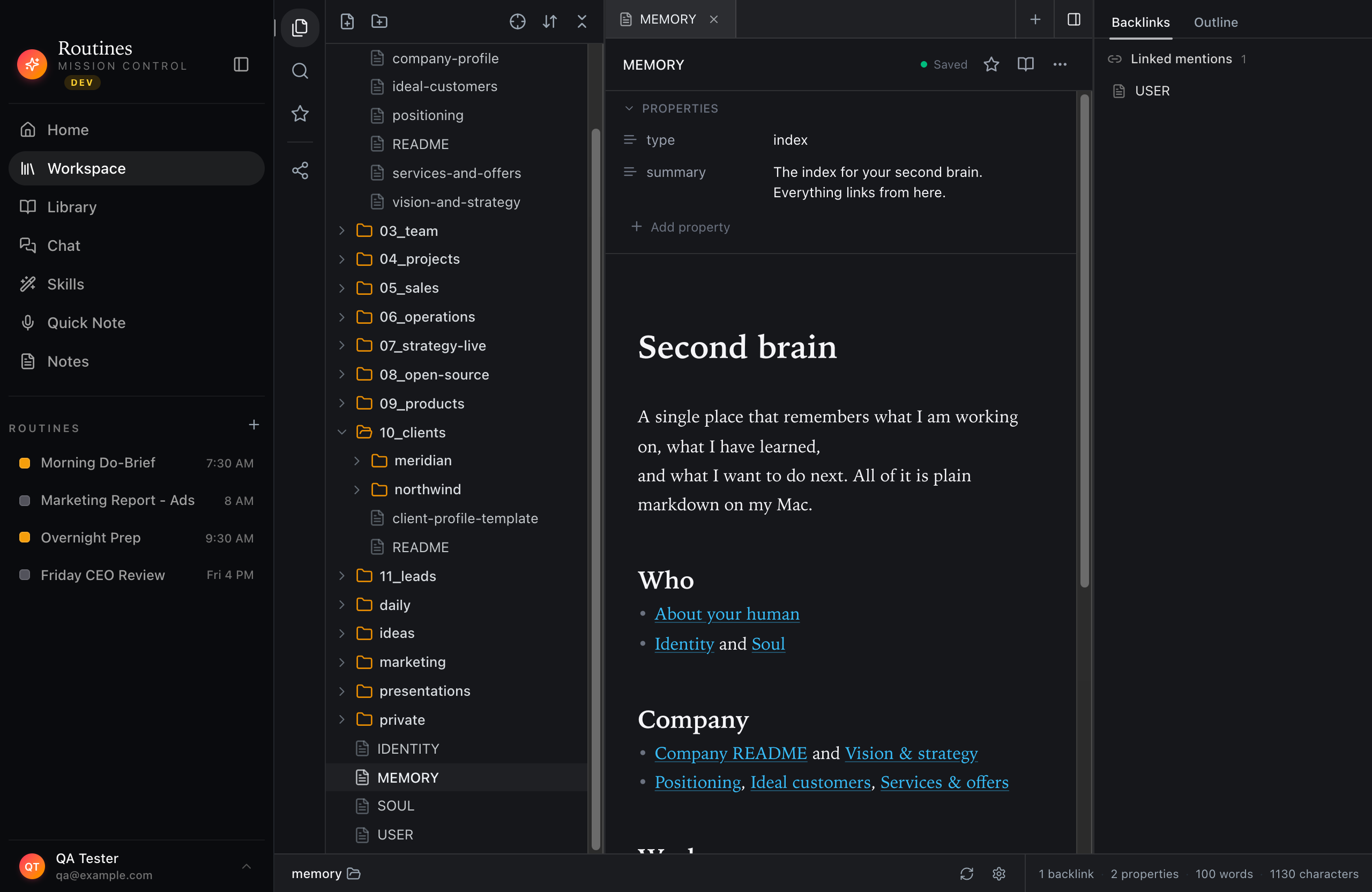Screen dimensions: 1372x892
Task: Open the memory folder icon in status bar
Action: tap(353, 874)
